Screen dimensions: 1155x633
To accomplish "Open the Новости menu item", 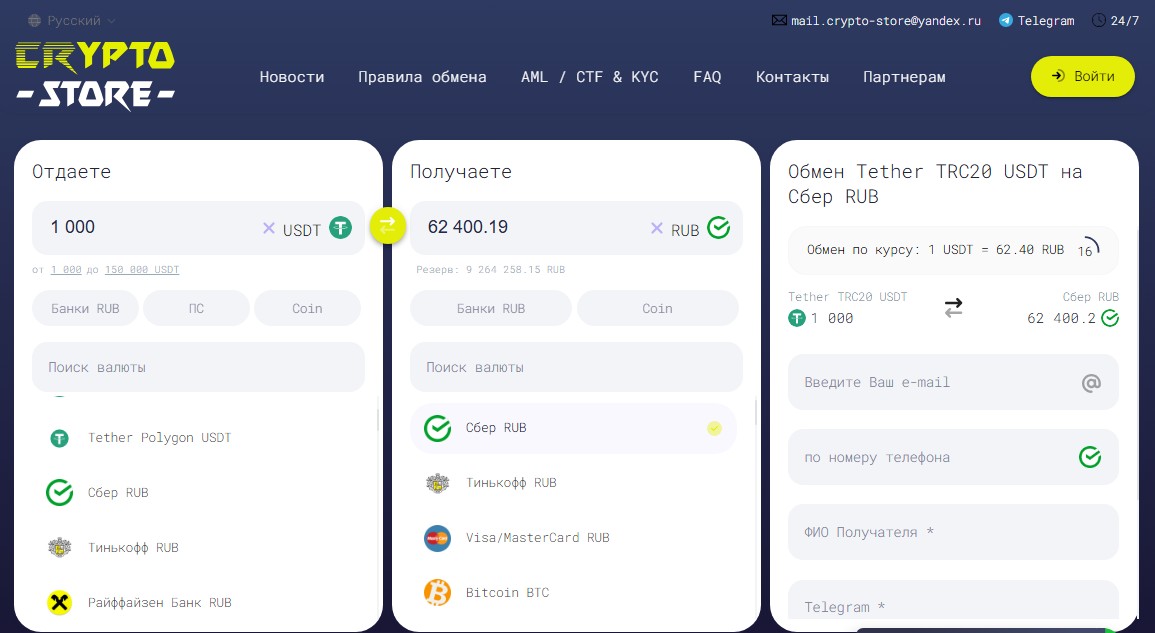I will coord(292,77).
